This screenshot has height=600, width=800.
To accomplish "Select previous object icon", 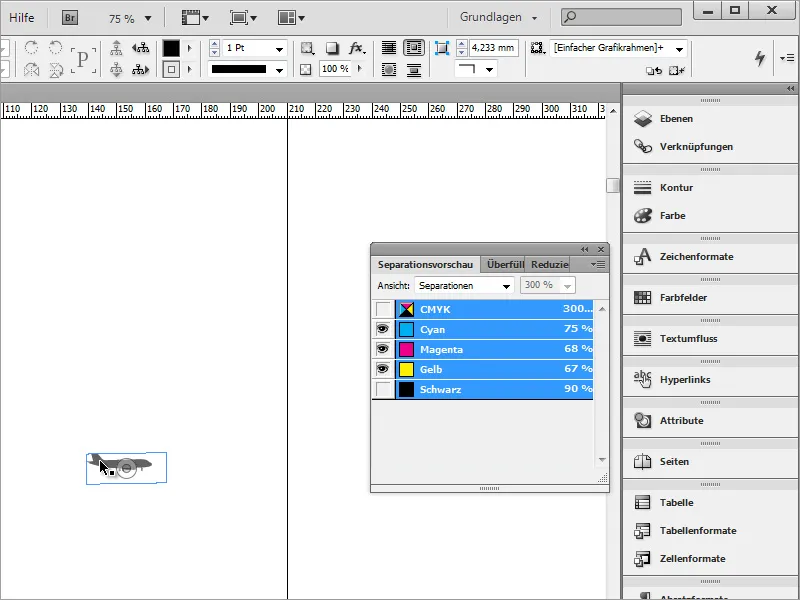I will (140, 48).
